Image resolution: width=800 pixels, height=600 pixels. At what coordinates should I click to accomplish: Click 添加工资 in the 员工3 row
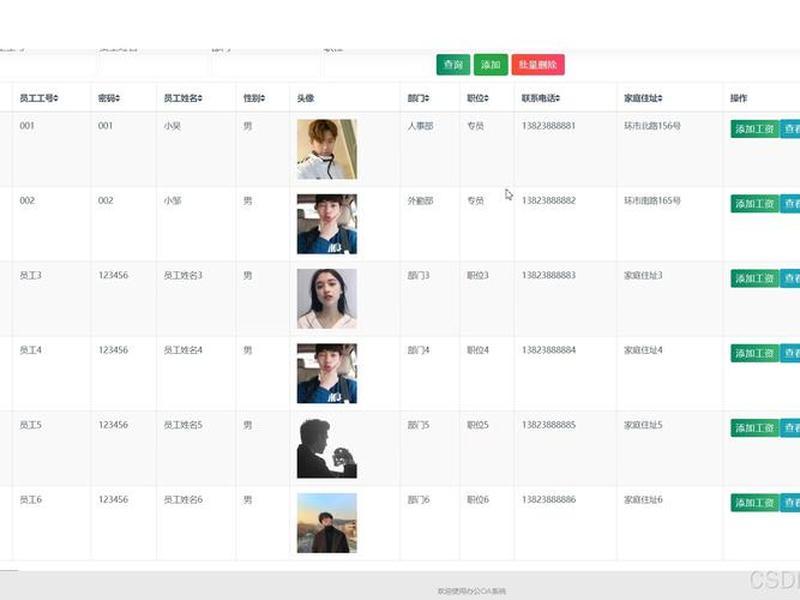pyautogui.click(x=755, y=279)
